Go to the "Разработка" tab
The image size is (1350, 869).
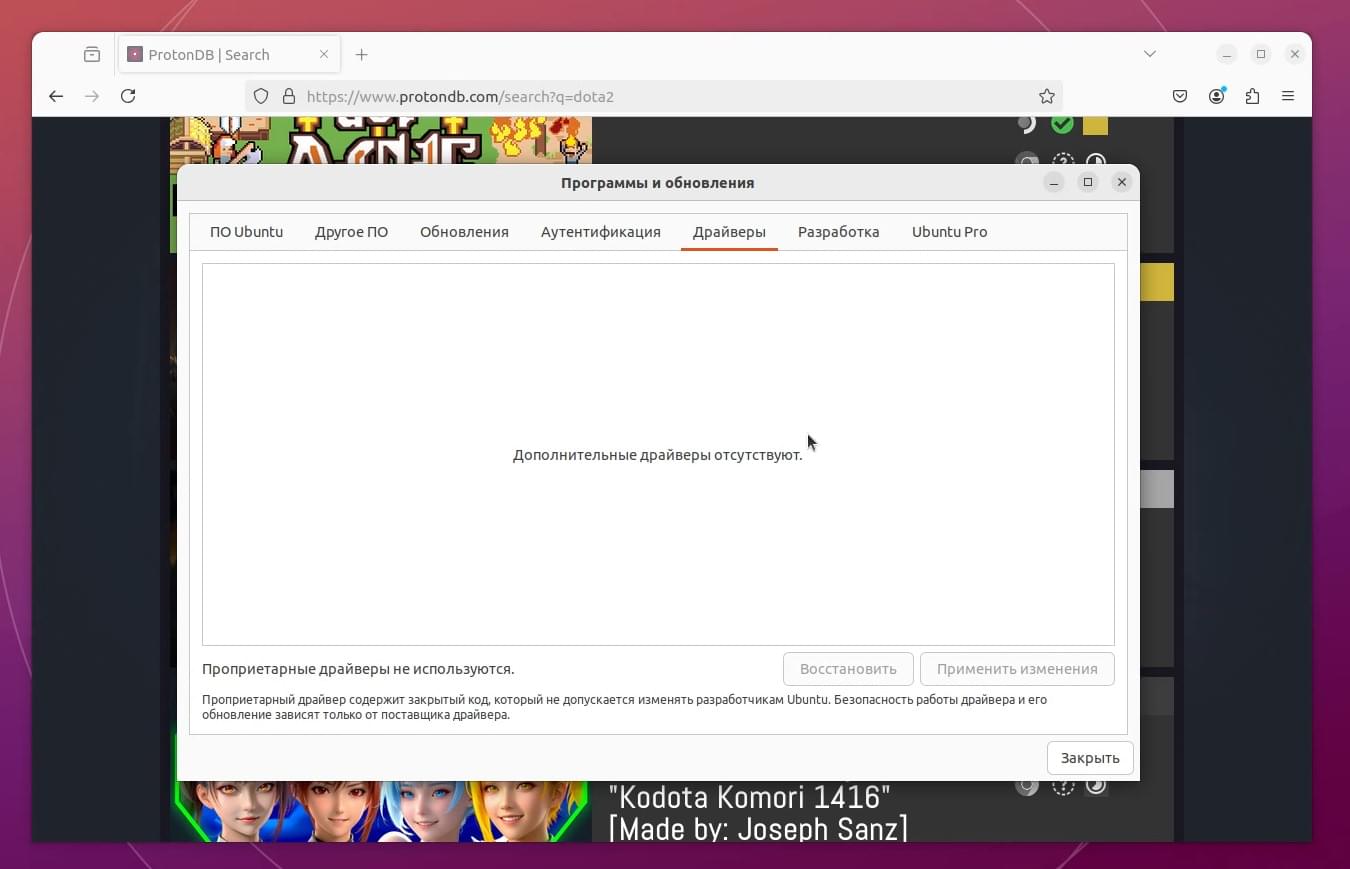(838, 232)
